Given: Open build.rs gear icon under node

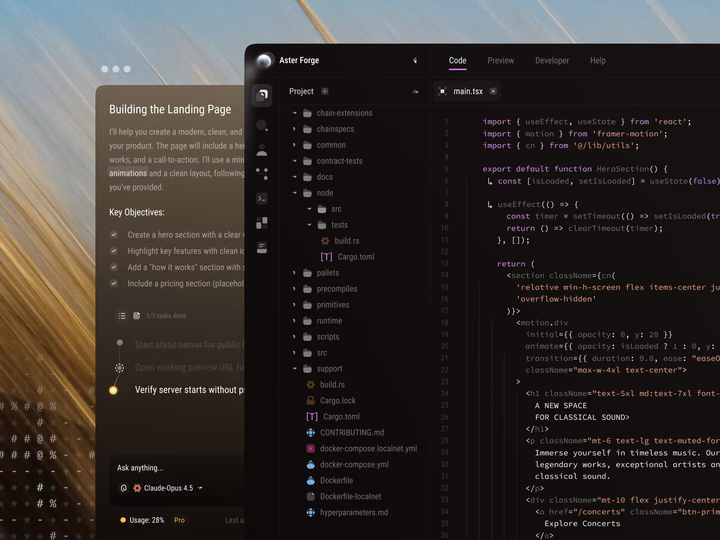Looking at the screenshot, I should point(325,241).
